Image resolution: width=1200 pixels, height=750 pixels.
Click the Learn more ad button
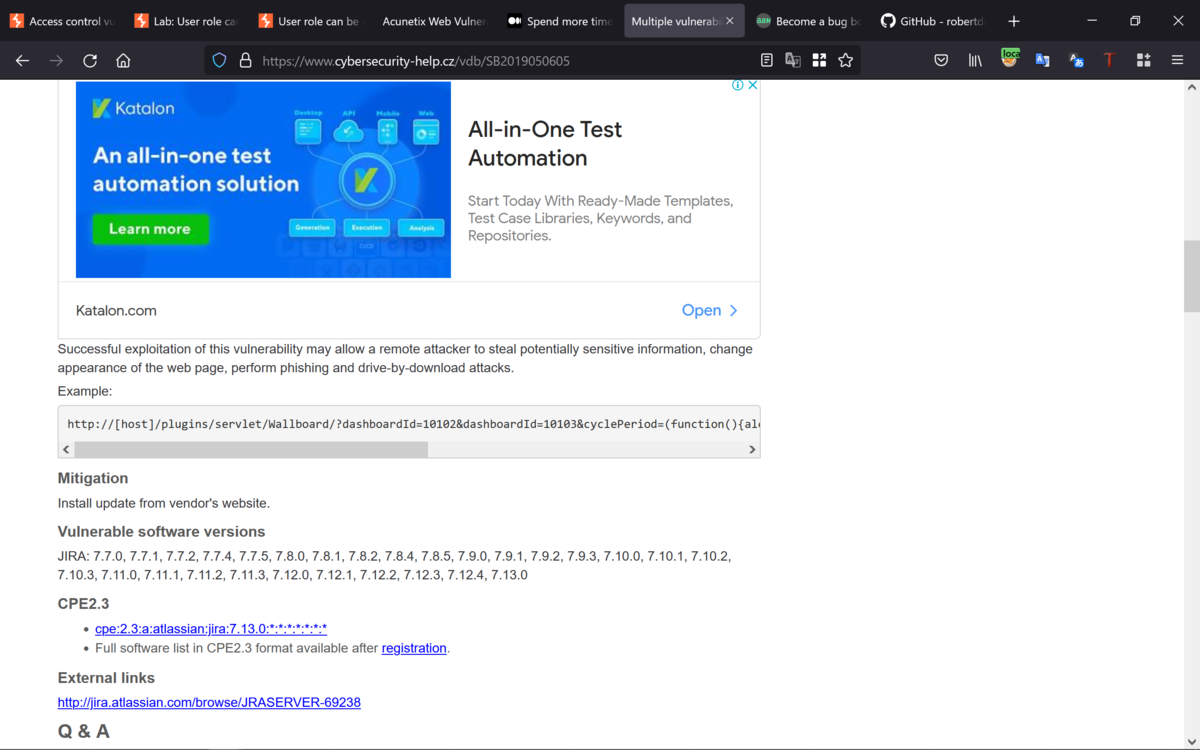(150, 229)
